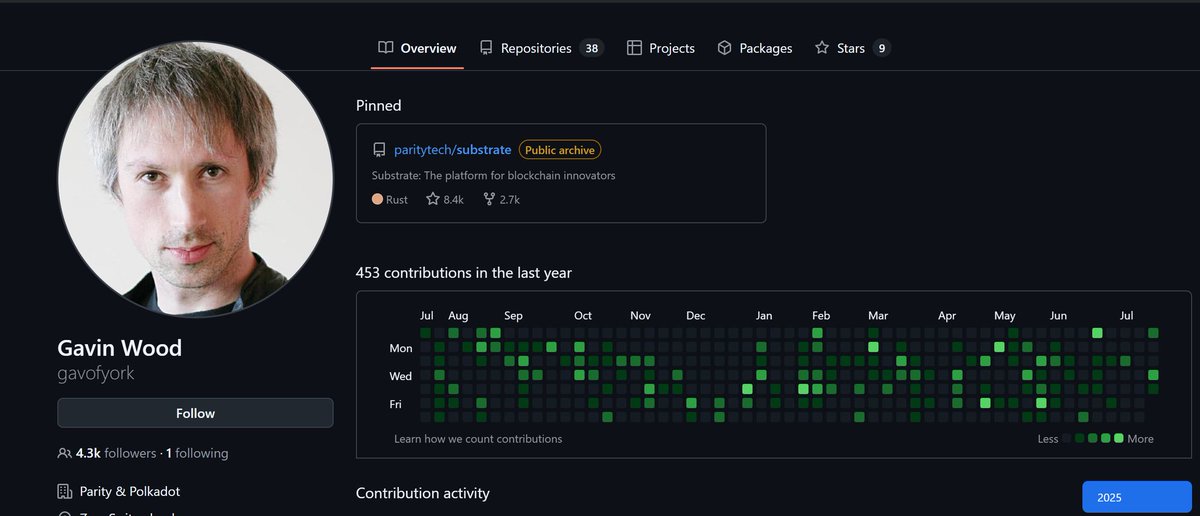Click the darkest Less legend square
This screenshot has height=516, width=1200.
[1067, 438]
